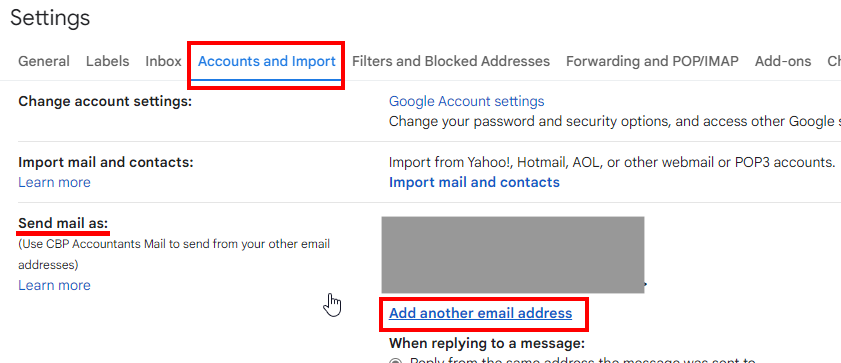Click the bold Import mail and contacts section label

click(x=106, y=162)
